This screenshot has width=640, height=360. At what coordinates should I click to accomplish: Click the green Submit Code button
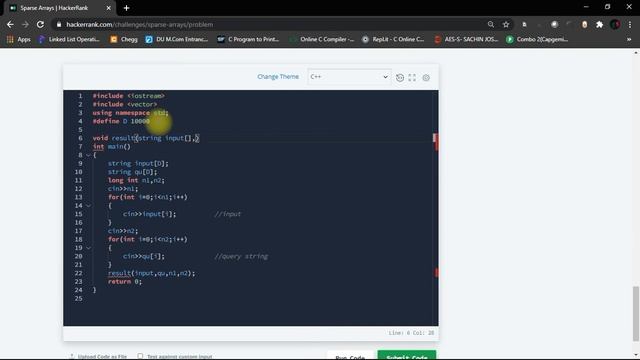(x=407, y=356)
